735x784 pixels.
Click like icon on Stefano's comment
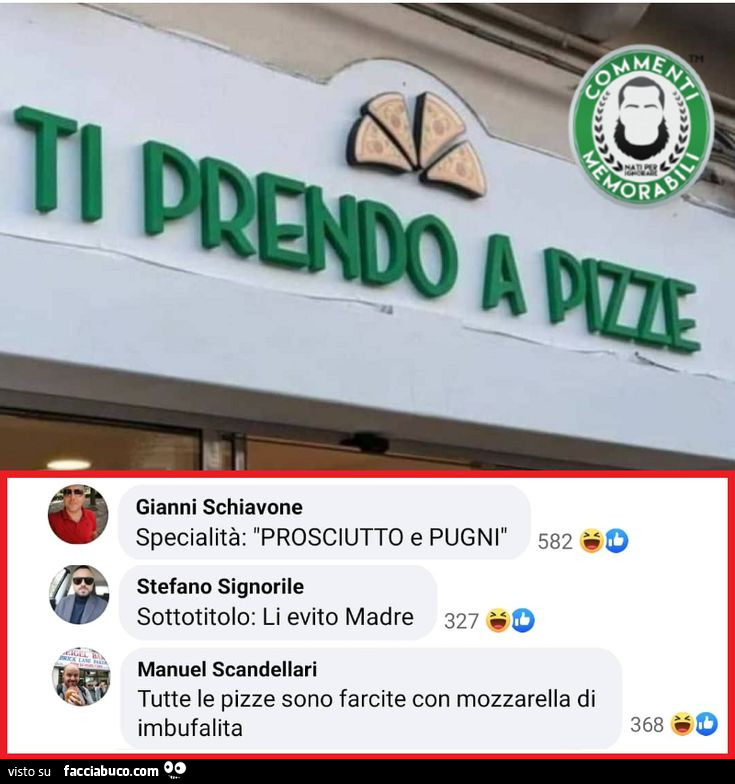[522, 620]
